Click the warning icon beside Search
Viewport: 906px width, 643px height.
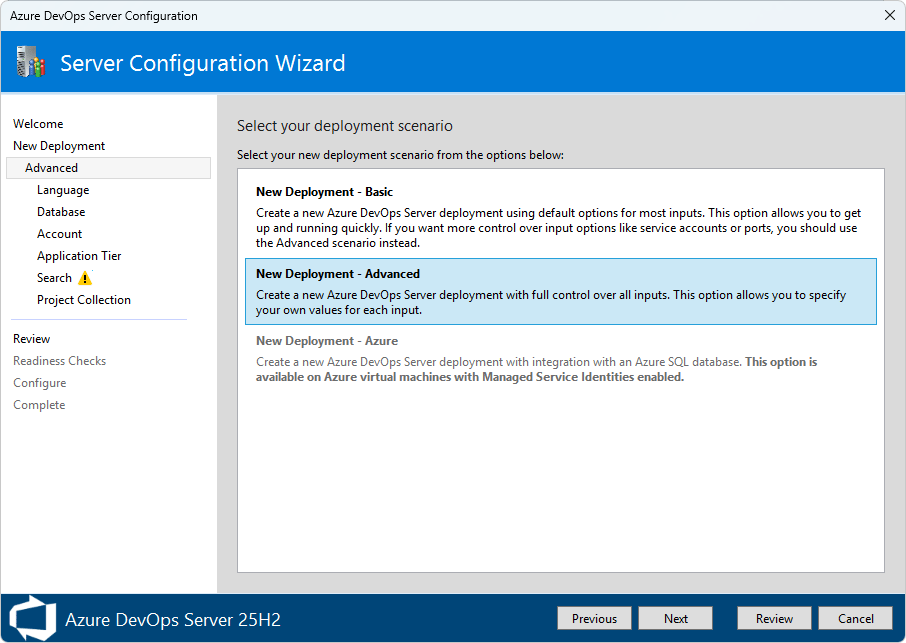pos(85,278)
